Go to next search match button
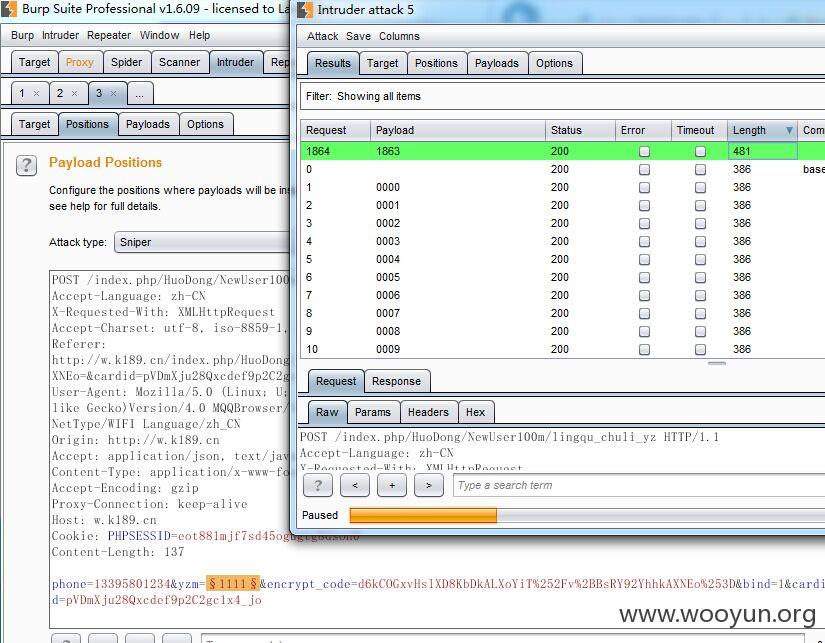This screenshot has width=825, height=643. [x=429, y=485]
